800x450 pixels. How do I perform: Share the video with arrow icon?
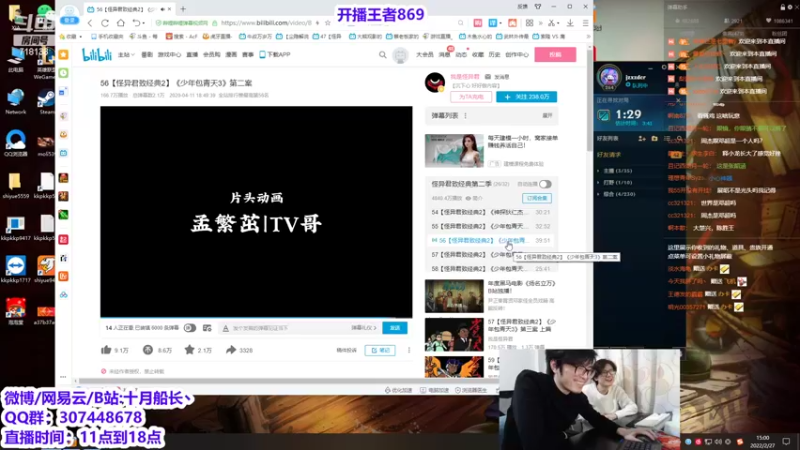[231, 350]
